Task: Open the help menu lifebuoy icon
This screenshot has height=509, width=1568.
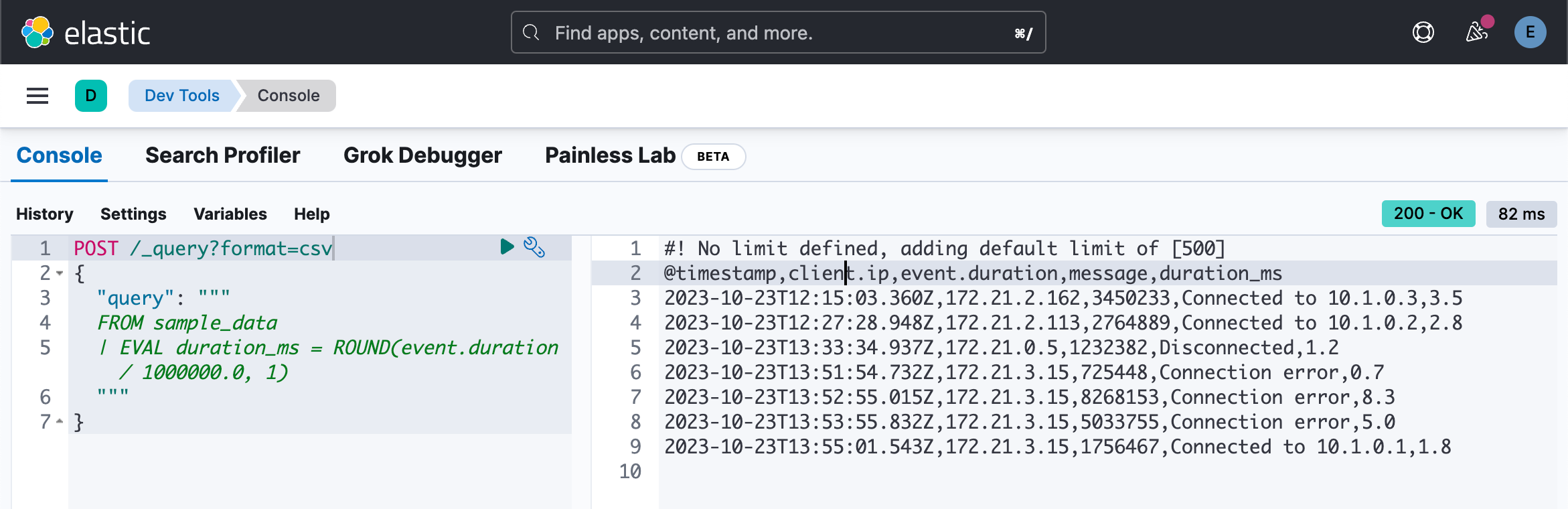Action: coord(1423,32)
